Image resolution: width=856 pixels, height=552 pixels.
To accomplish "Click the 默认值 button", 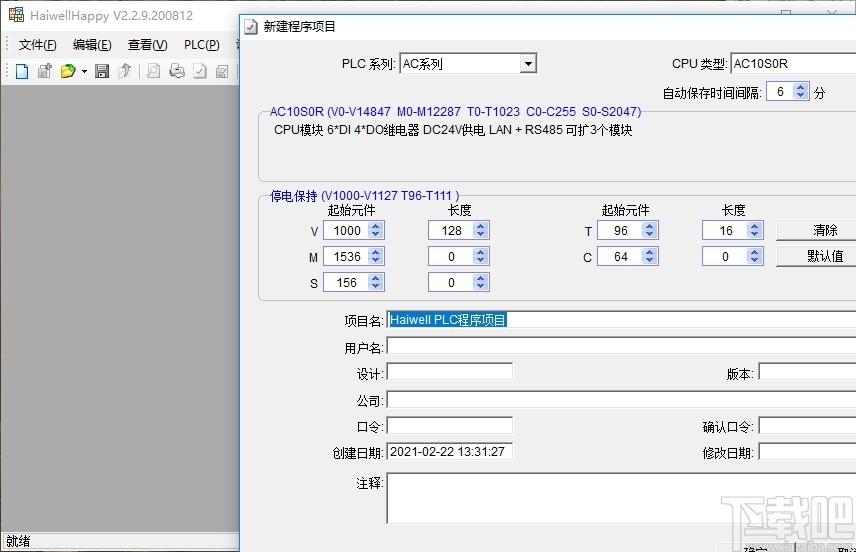I will pos(817,256).
